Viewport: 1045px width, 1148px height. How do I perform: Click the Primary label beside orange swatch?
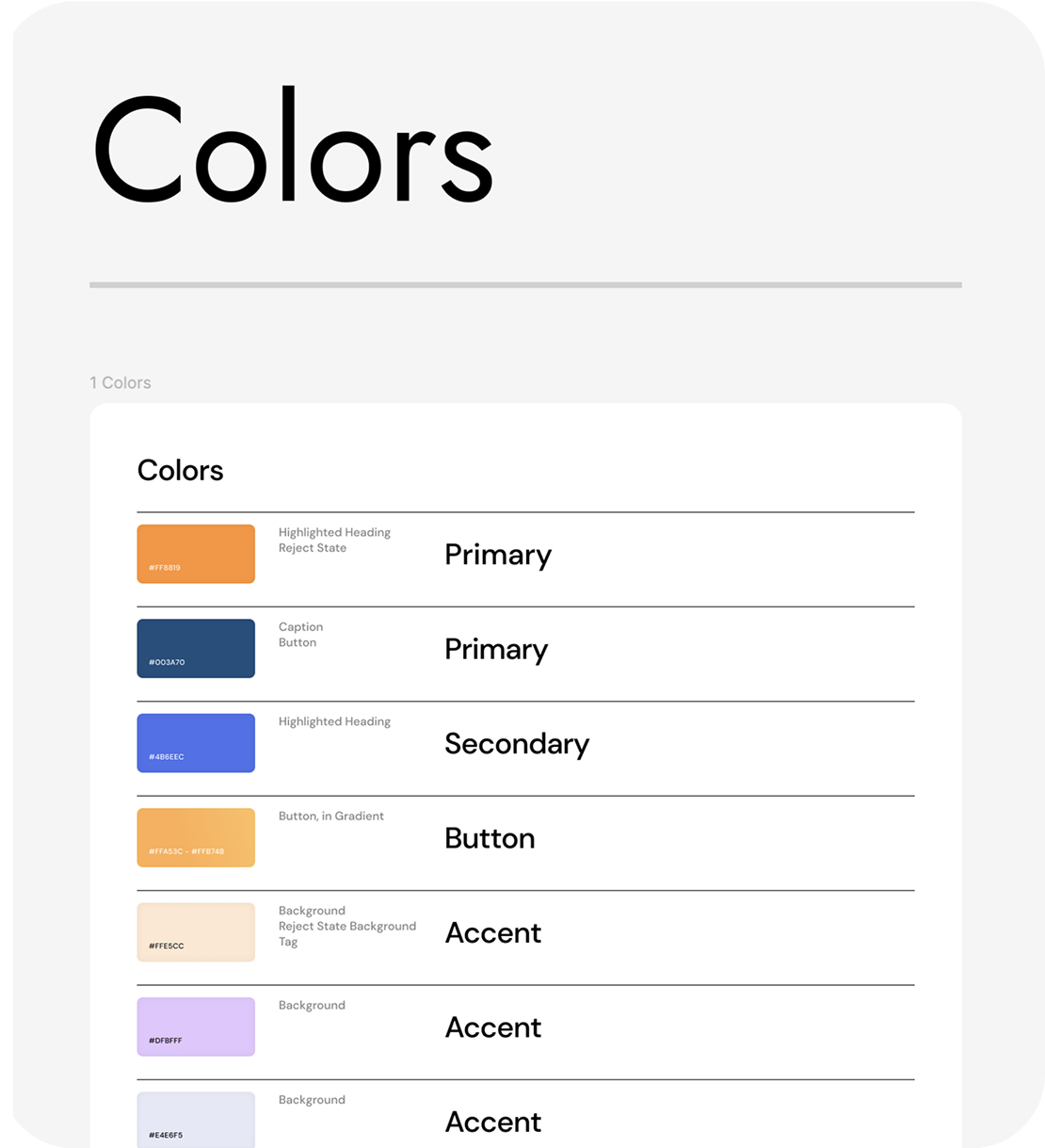pos(498,555)
